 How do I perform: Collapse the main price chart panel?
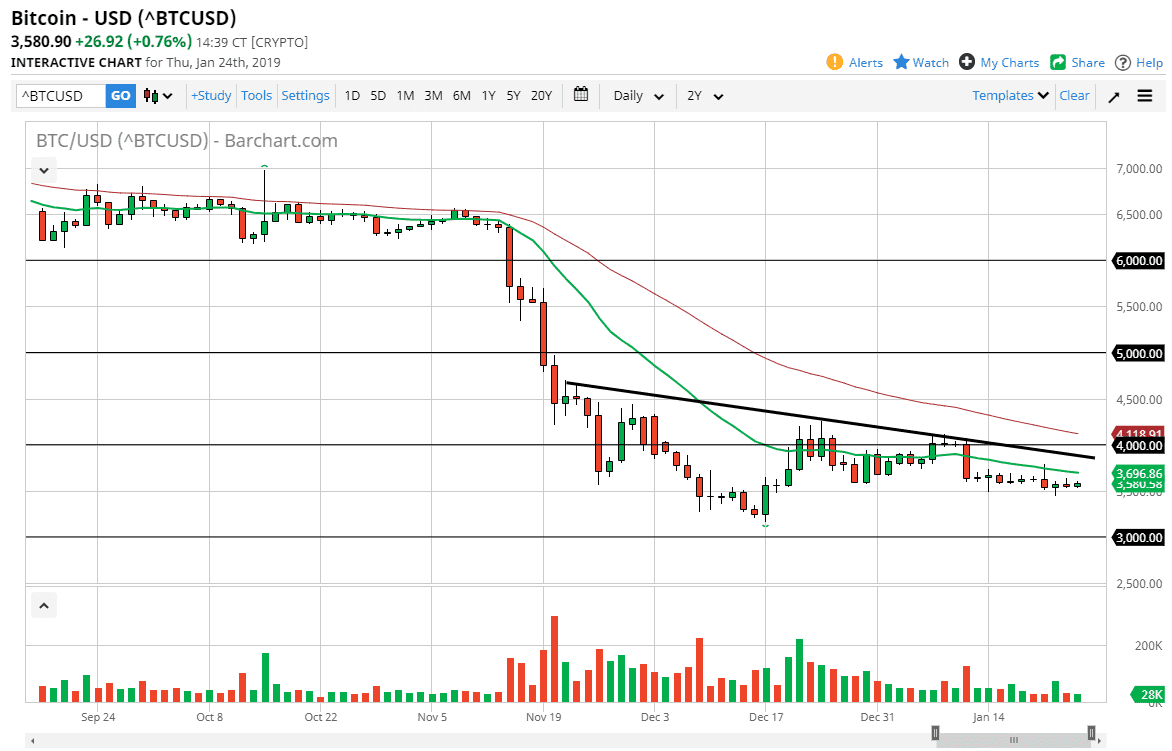pos(43,170)
